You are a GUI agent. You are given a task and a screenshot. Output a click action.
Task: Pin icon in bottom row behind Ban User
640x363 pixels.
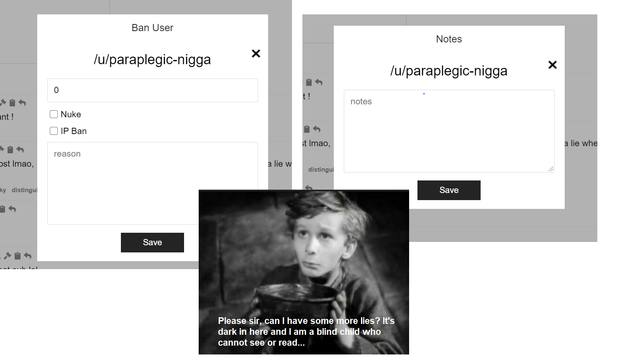[7, 256]
